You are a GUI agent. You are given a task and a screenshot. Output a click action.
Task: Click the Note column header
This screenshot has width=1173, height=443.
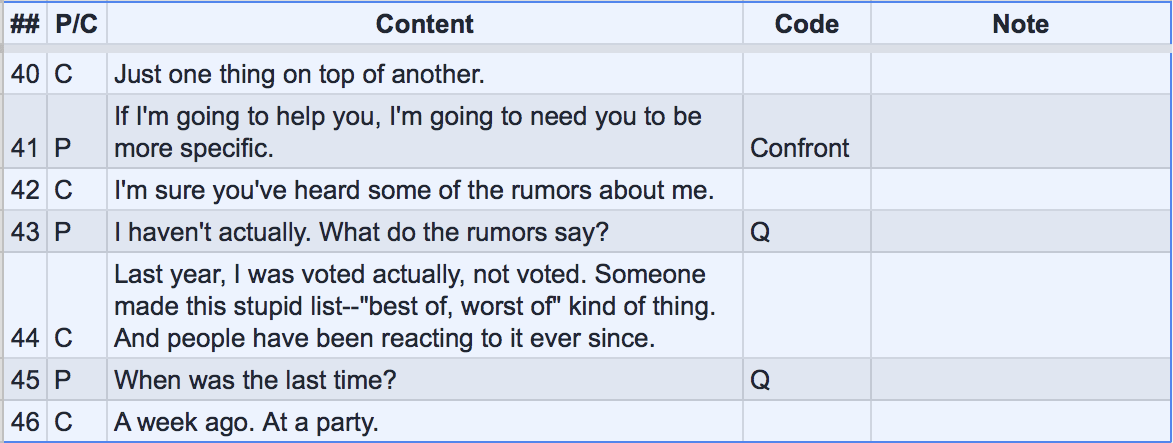(1020, 24)
